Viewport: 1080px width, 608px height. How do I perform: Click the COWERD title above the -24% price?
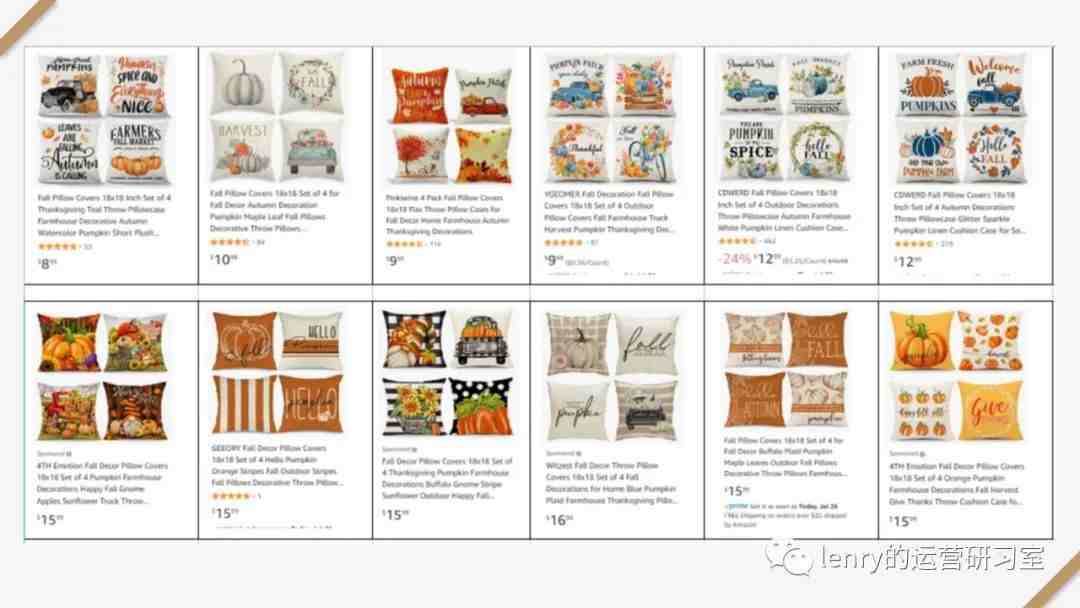click(784, 210)
